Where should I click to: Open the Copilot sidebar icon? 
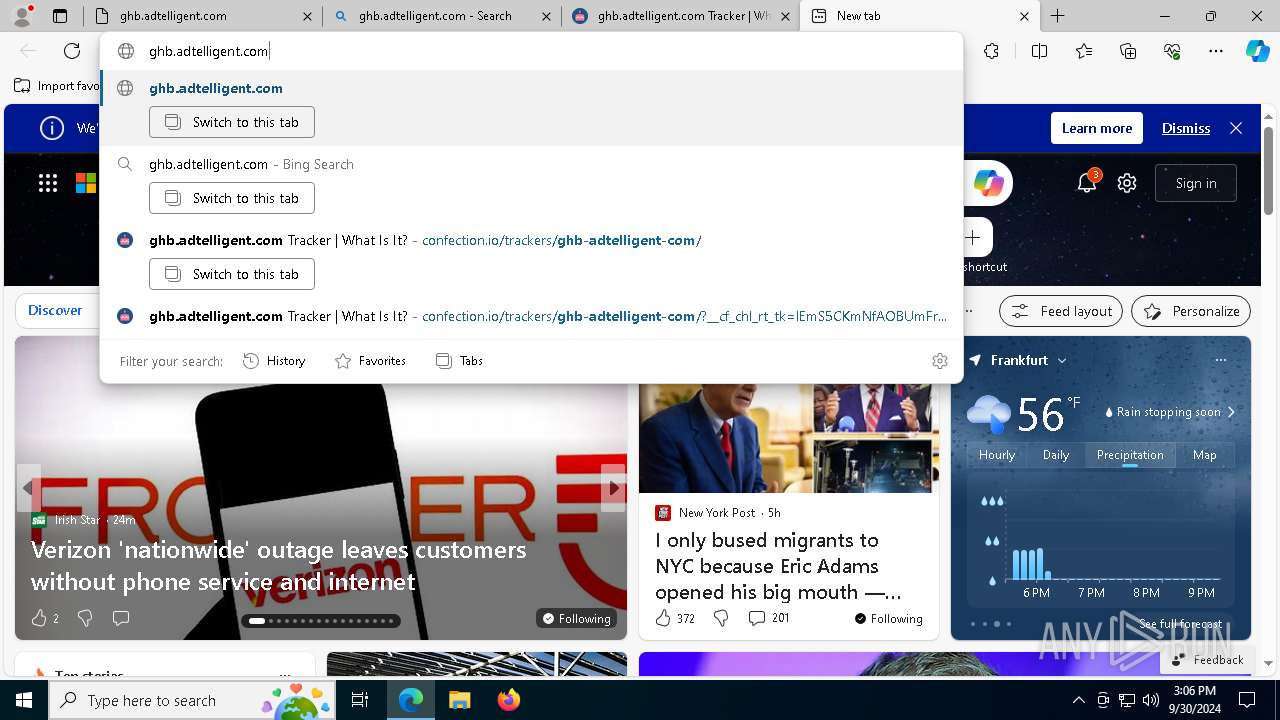coord(1257,51)
